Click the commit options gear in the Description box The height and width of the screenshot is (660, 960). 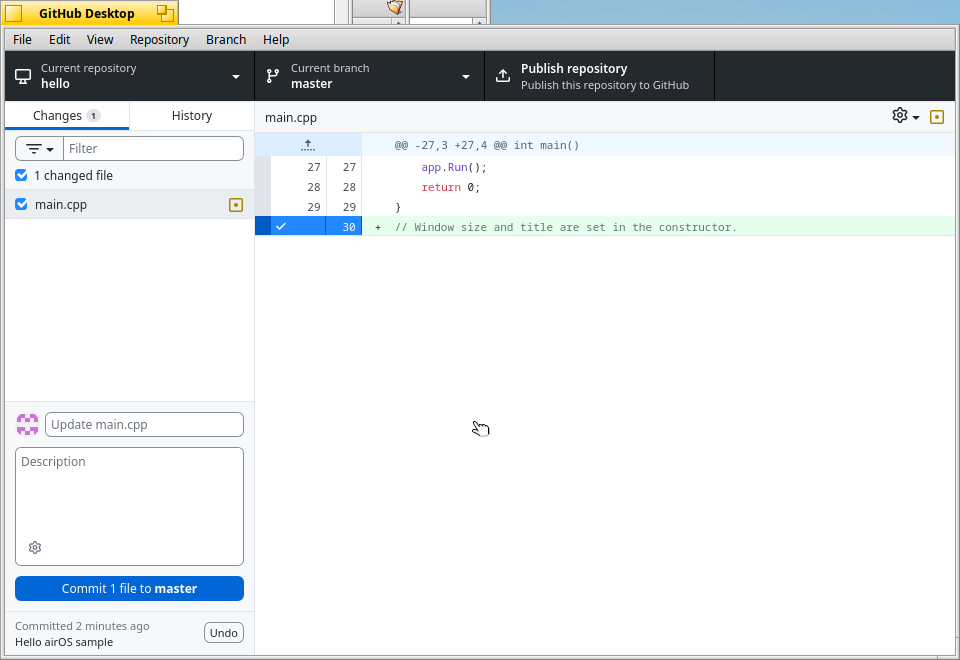pyautogui.click(x=35, y=547)
